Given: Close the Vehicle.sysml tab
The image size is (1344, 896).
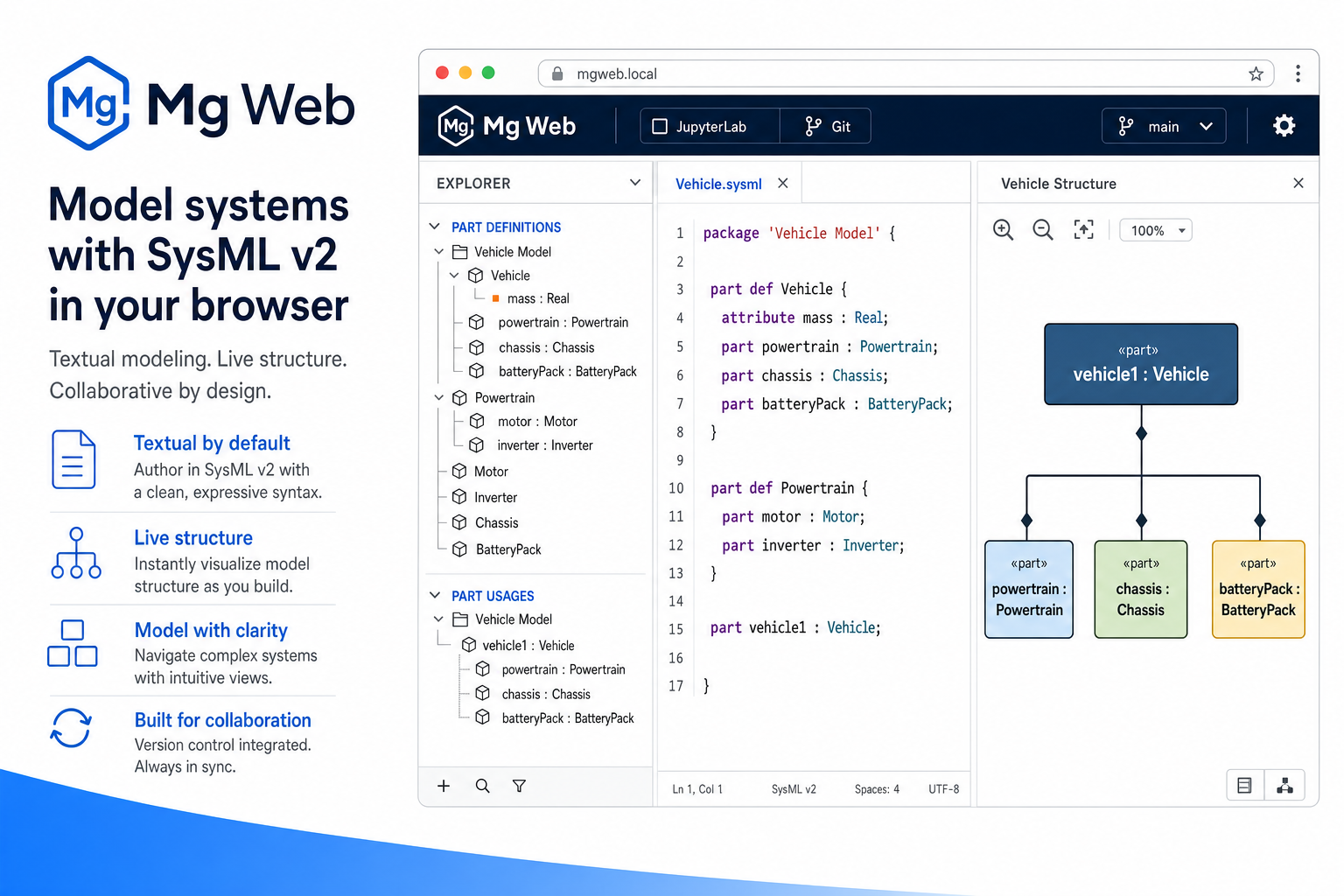Looking at the screenshot, I should tap(783, 183).
